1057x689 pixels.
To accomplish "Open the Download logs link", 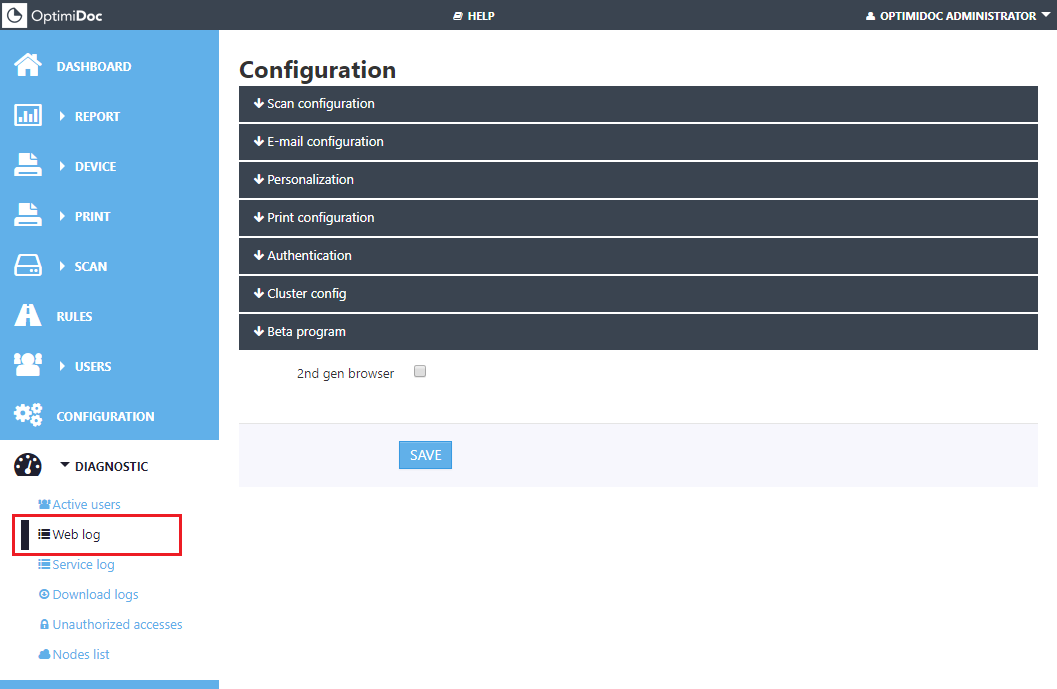I will click(94, 595).
